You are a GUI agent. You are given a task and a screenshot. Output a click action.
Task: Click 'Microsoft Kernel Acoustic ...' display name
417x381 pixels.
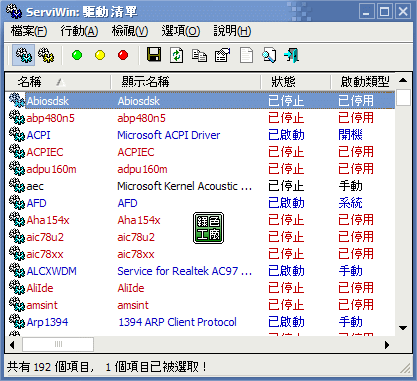[x=184, y=186]
